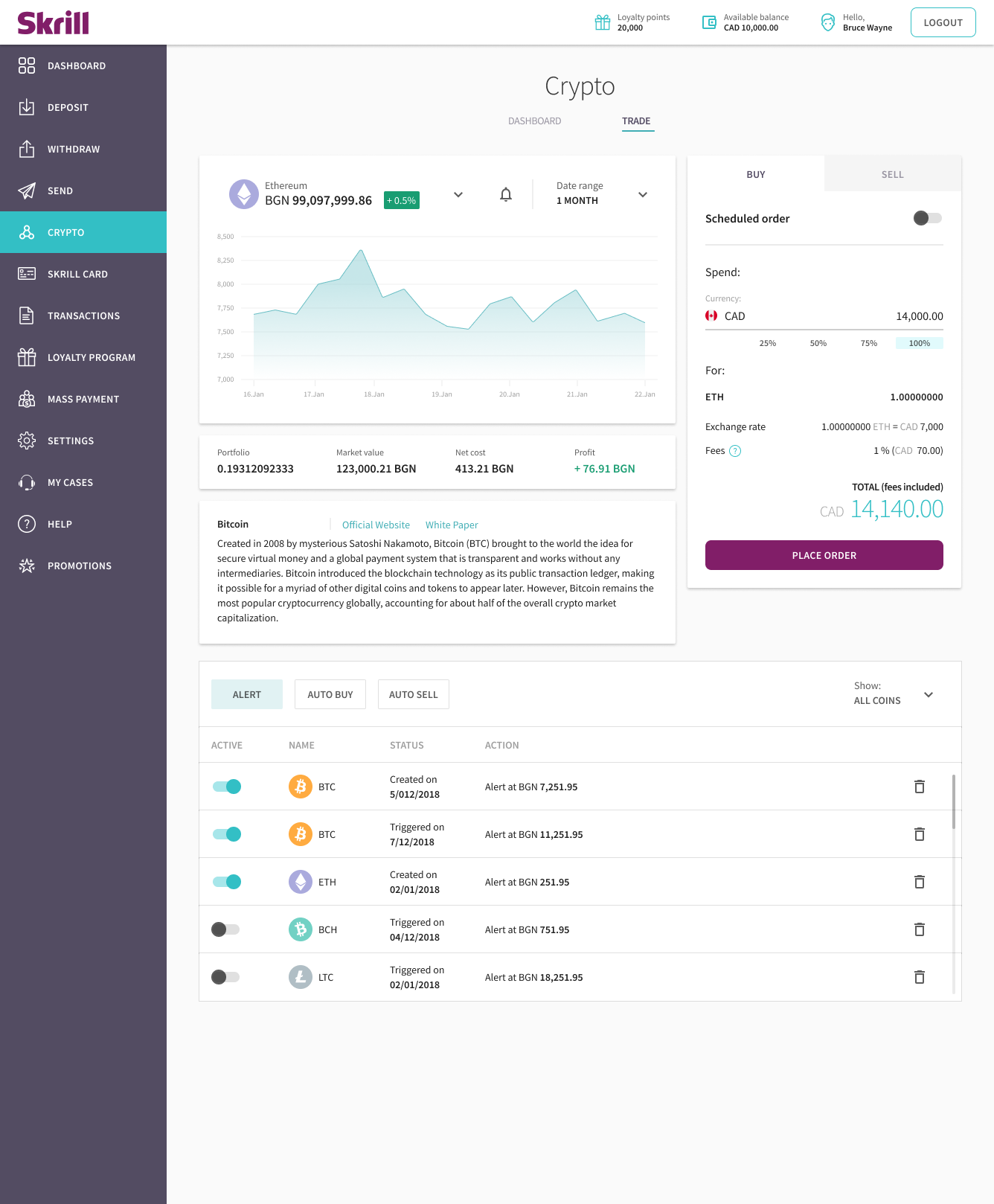This screenshot has height=1204, width=994.
Task: Open Transactions from the sidebar menu
Action: pyautogui.click(x=83, y=316)
